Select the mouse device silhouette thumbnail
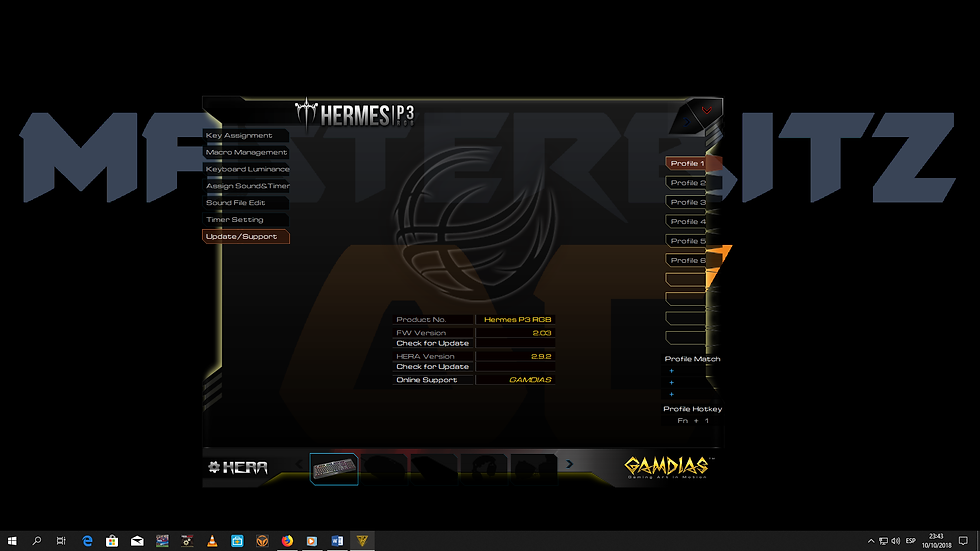This screenshot has height=551, width=980. [x=384, y=469]
